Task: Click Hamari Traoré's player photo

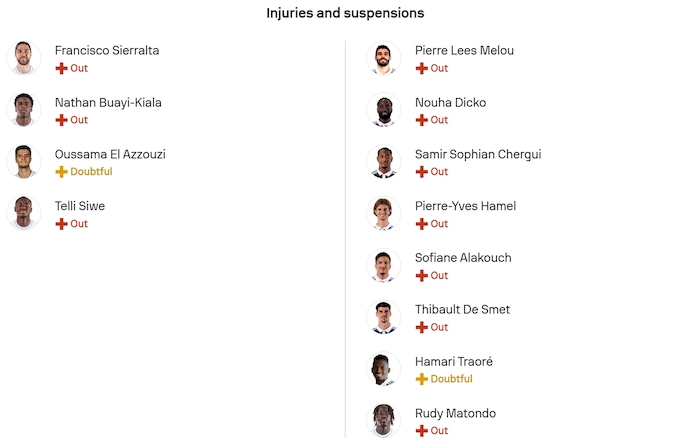Action: point(384,370)
